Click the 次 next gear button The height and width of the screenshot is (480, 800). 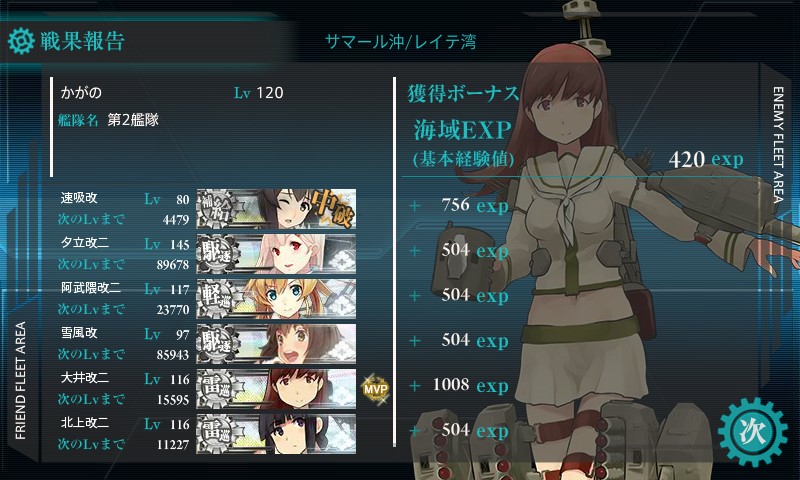coord(753,432)
